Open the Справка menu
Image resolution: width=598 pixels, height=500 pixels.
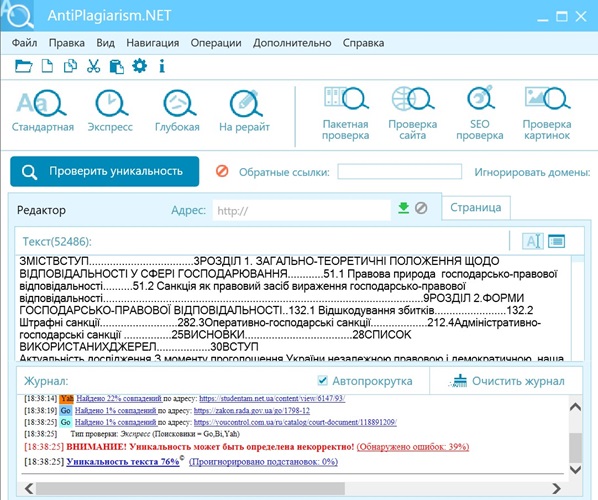coord(363,43)
